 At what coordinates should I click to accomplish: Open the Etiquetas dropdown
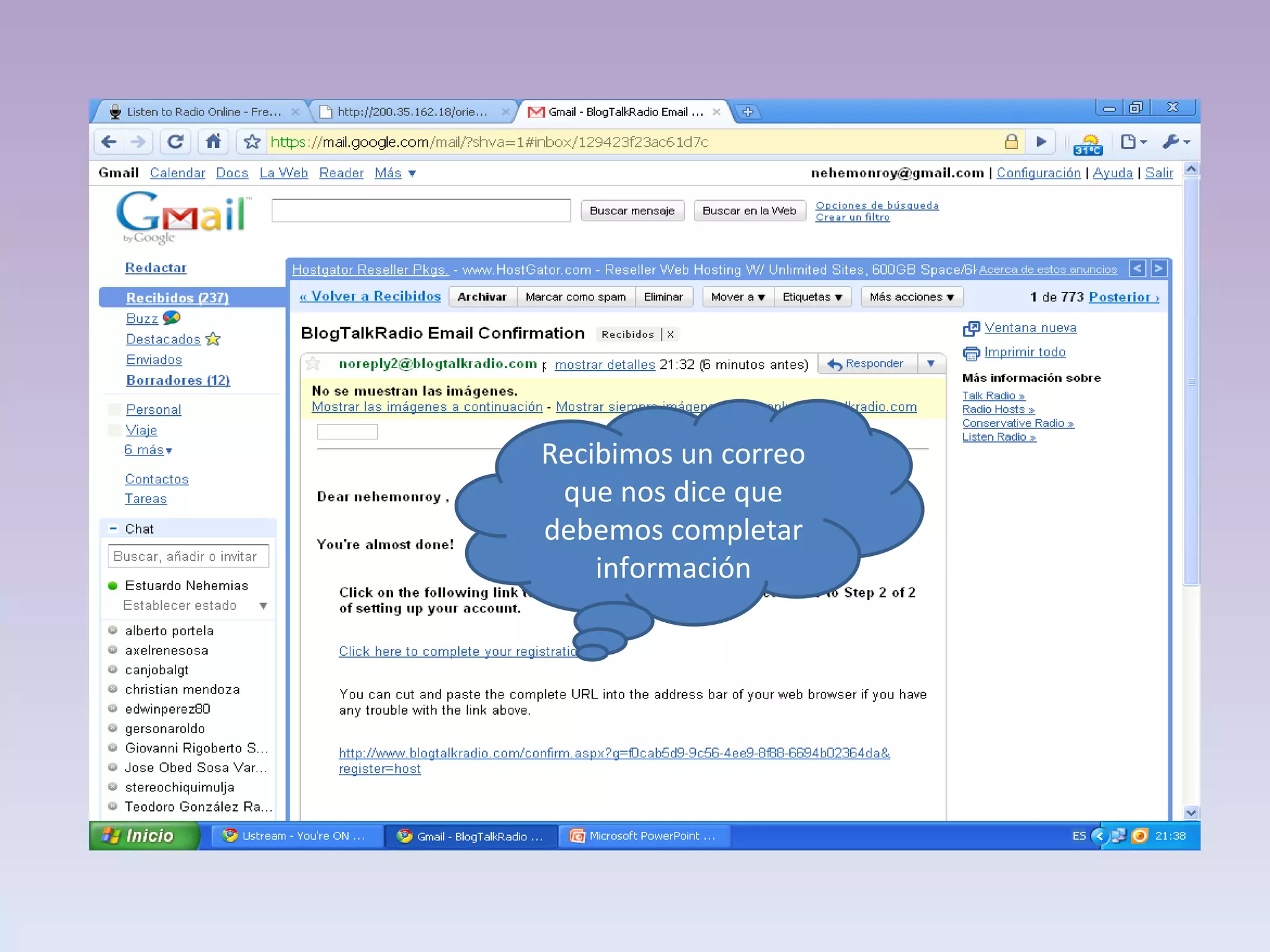coord(812,297)
